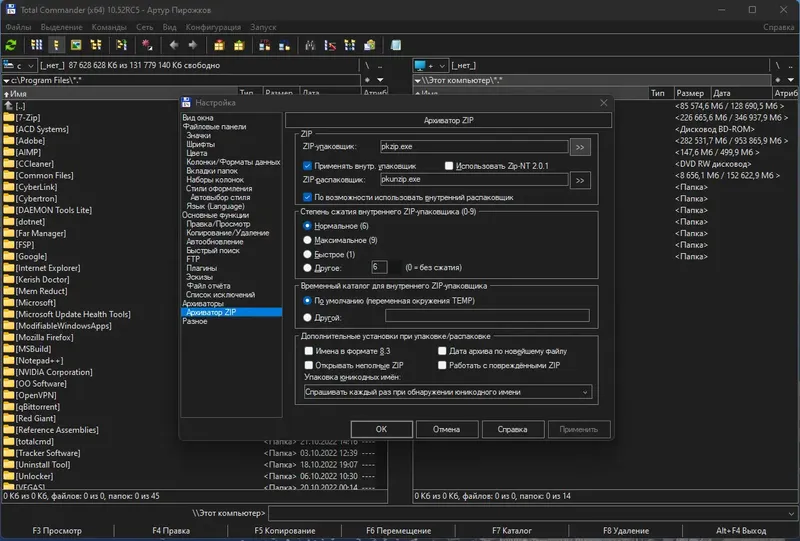Click the first gift-box pack files icon
Viewport: 800px width, 541px height.
tap(220, 45)
